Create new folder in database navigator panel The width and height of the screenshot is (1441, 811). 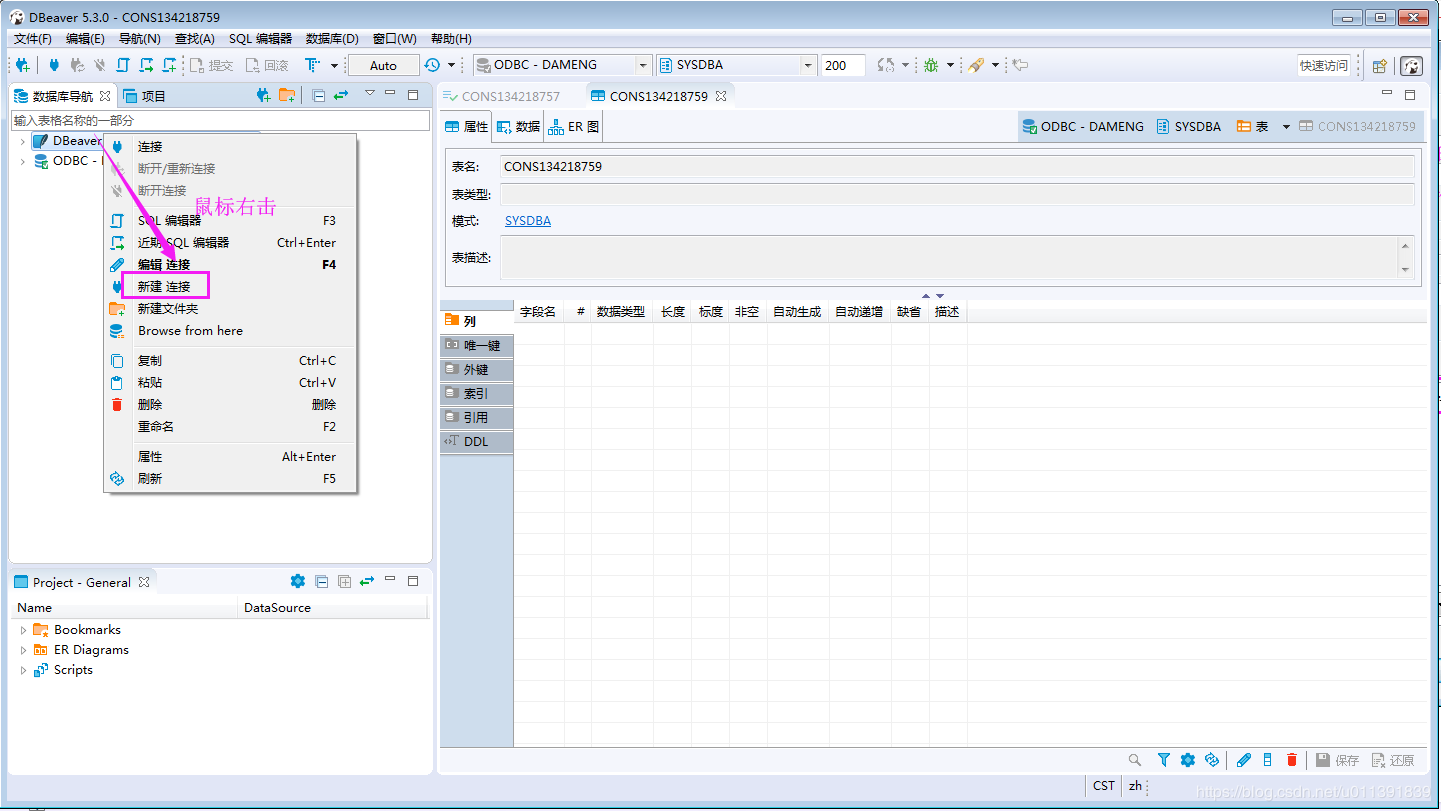287,96
